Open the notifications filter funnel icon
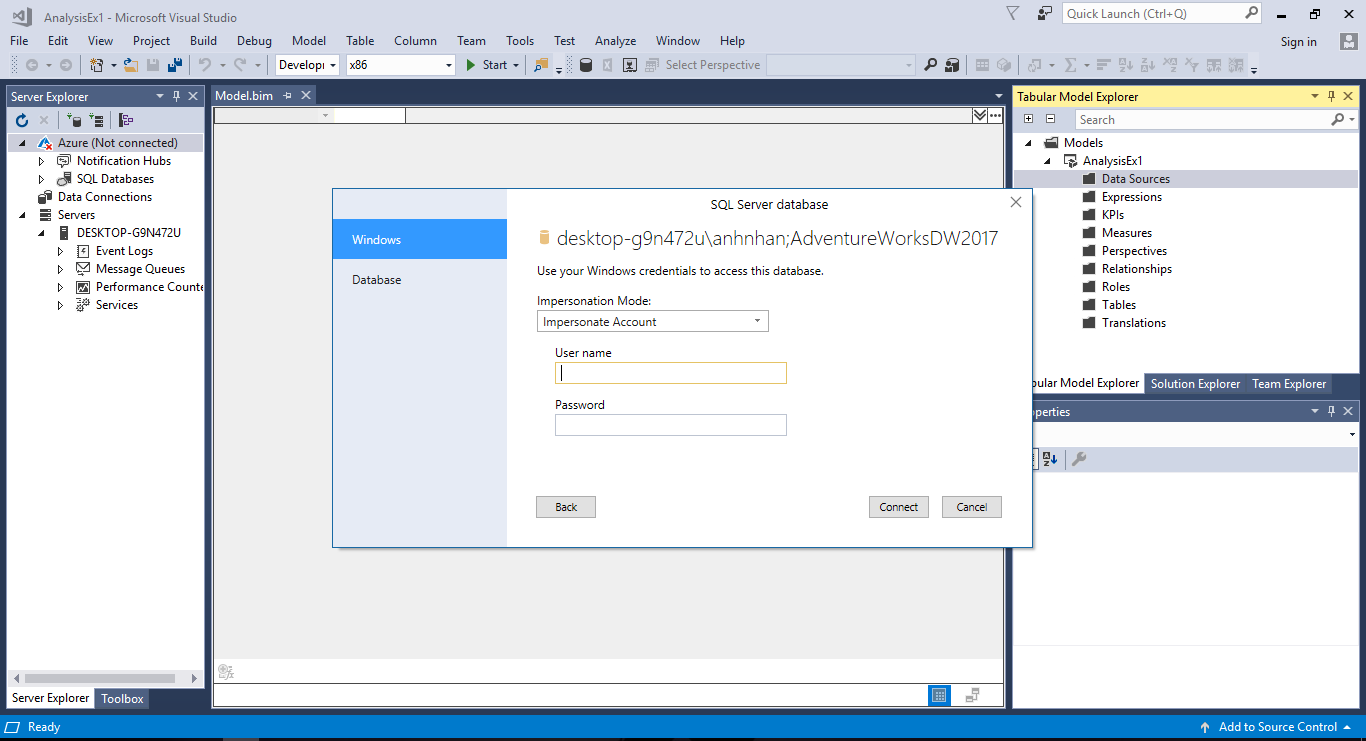This screenshot has height=741, width=1366. click(1013, 13)
